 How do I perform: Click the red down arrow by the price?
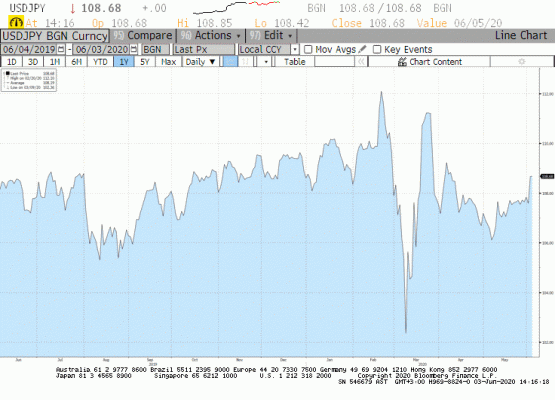pos(73,8)
